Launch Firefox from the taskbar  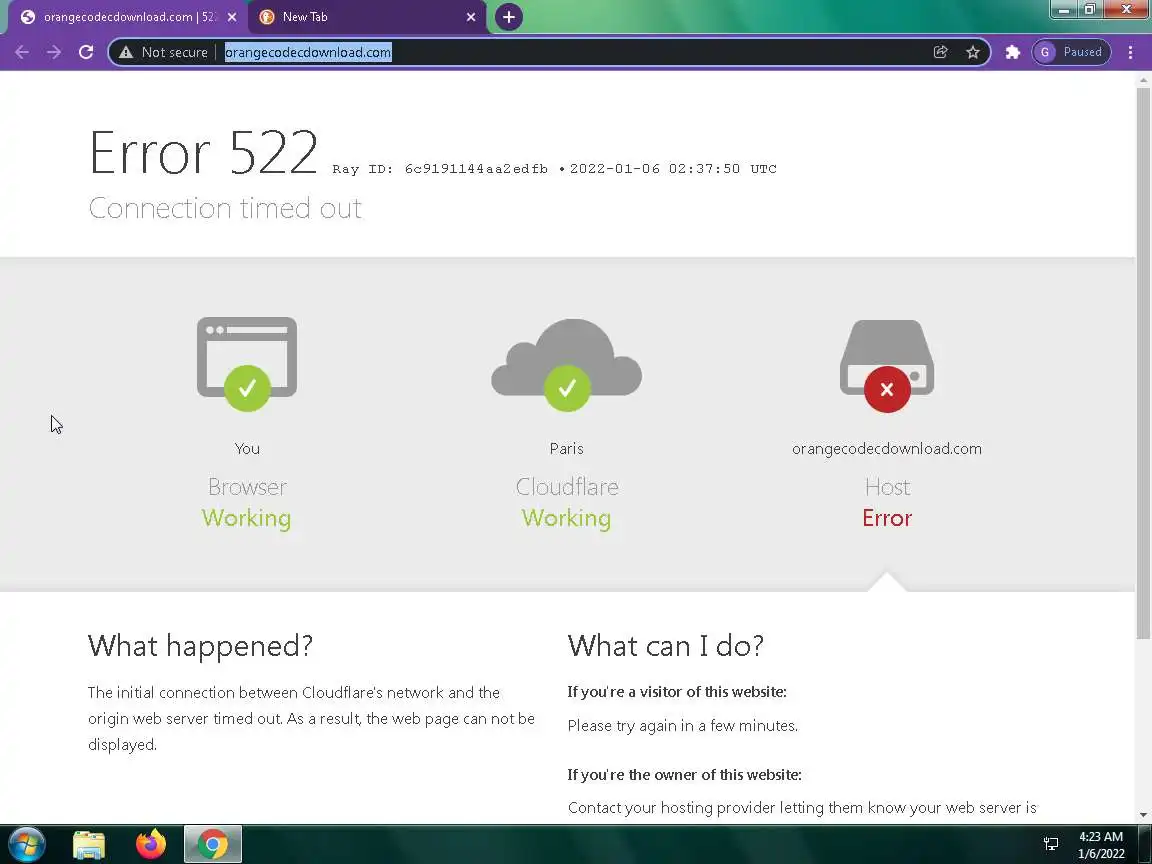tap(151, 844)
